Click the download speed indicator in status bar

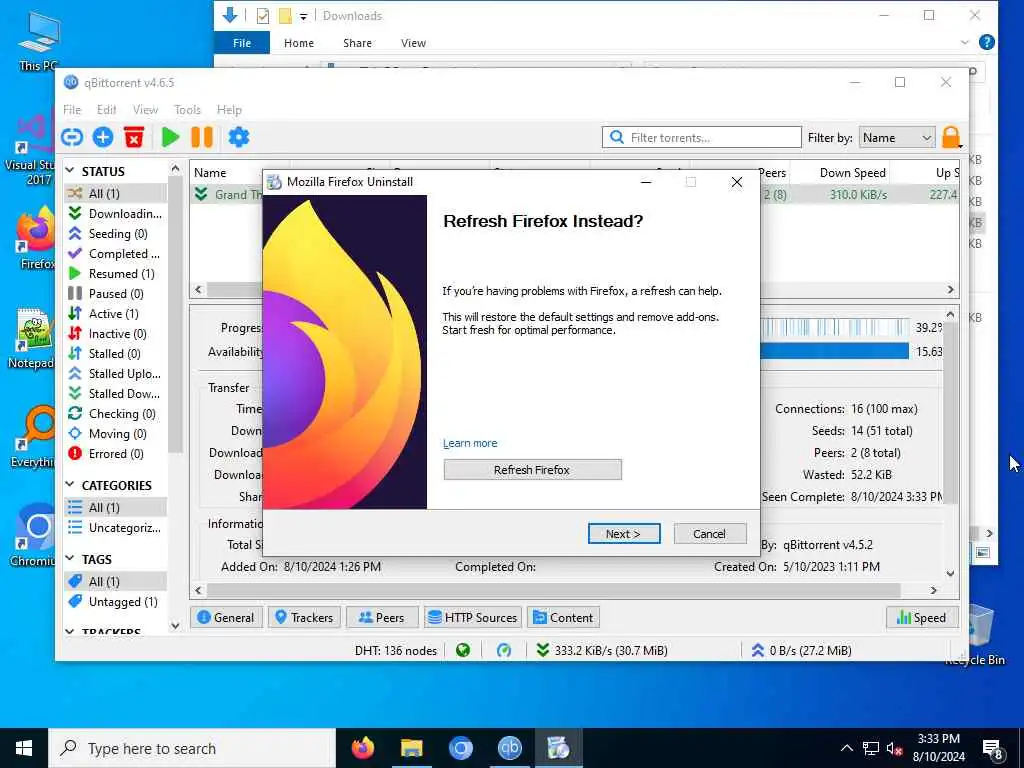[x=601, y=650]
